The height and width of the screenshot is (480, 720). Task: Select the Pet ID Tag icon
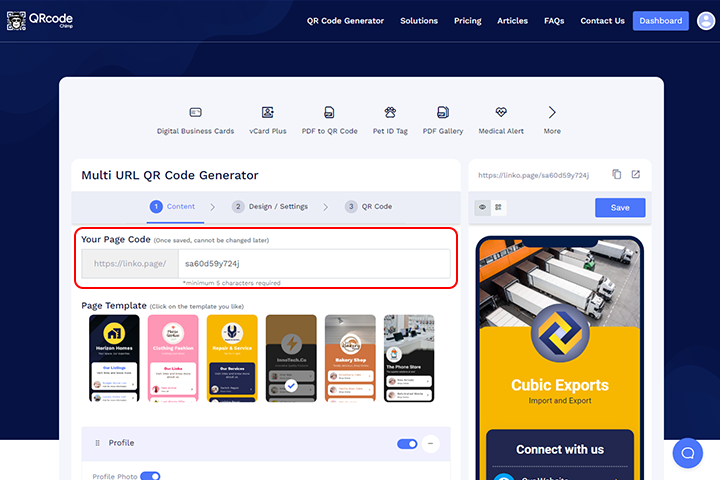click(x=390, y=112)
